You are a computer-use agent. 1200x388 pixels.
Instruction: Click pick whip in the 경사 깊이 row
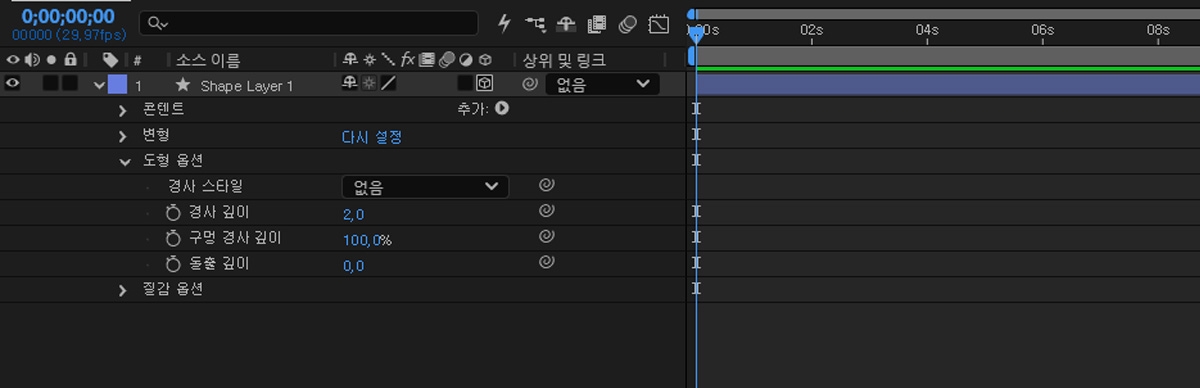pyautogui.click(x=546, y=211)
